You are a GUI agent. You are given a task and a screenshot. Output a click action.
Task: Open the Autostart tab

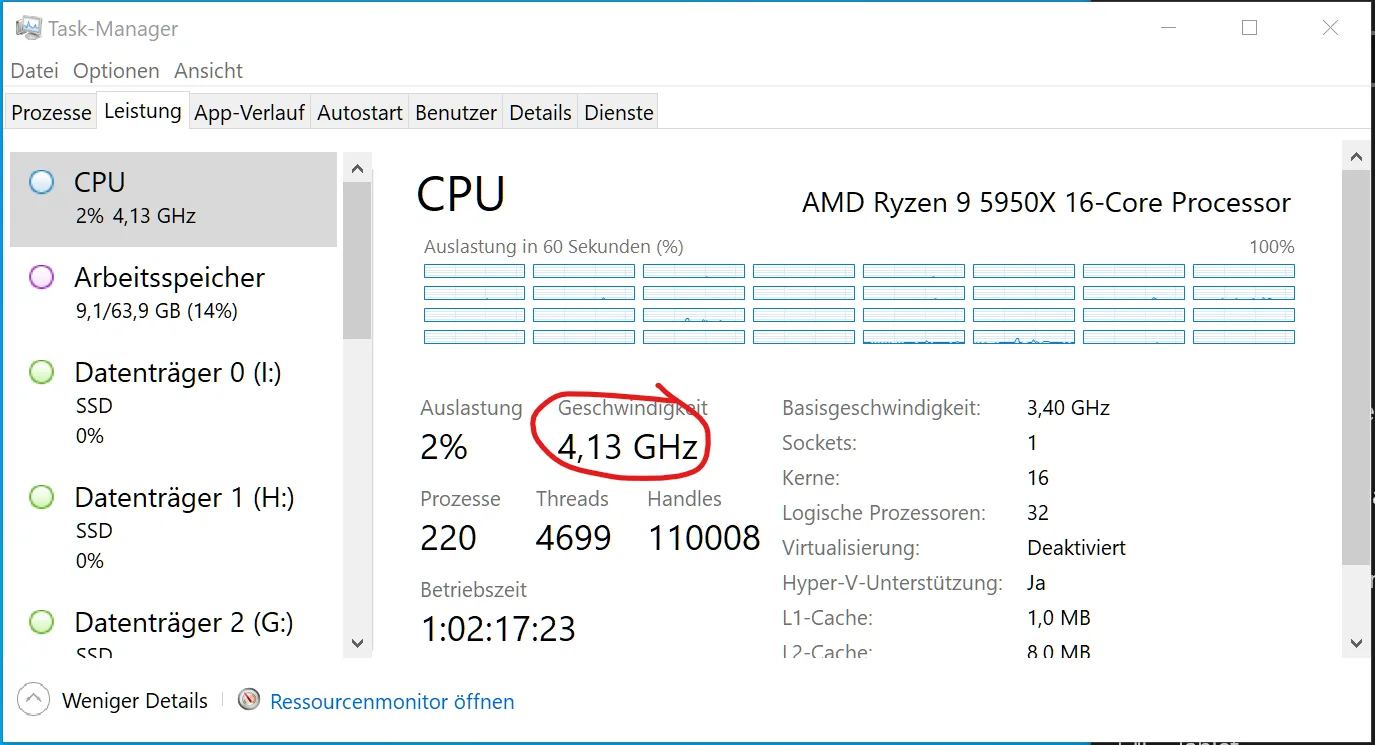pyautogui.click(x=360, y=113)
